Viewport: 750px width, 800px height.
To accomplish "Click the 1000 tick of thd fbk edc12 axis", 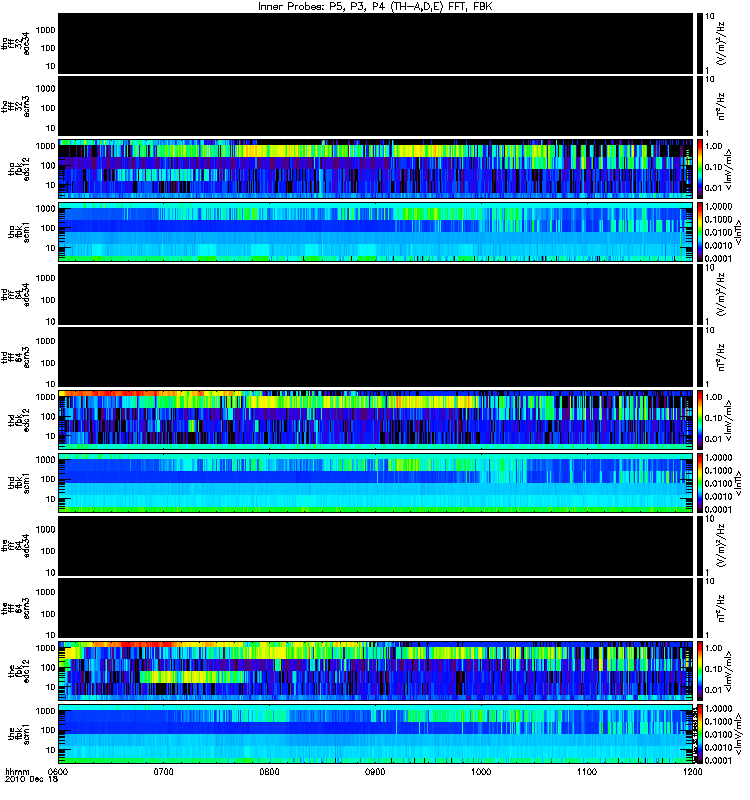I will [x=45, y=397].
